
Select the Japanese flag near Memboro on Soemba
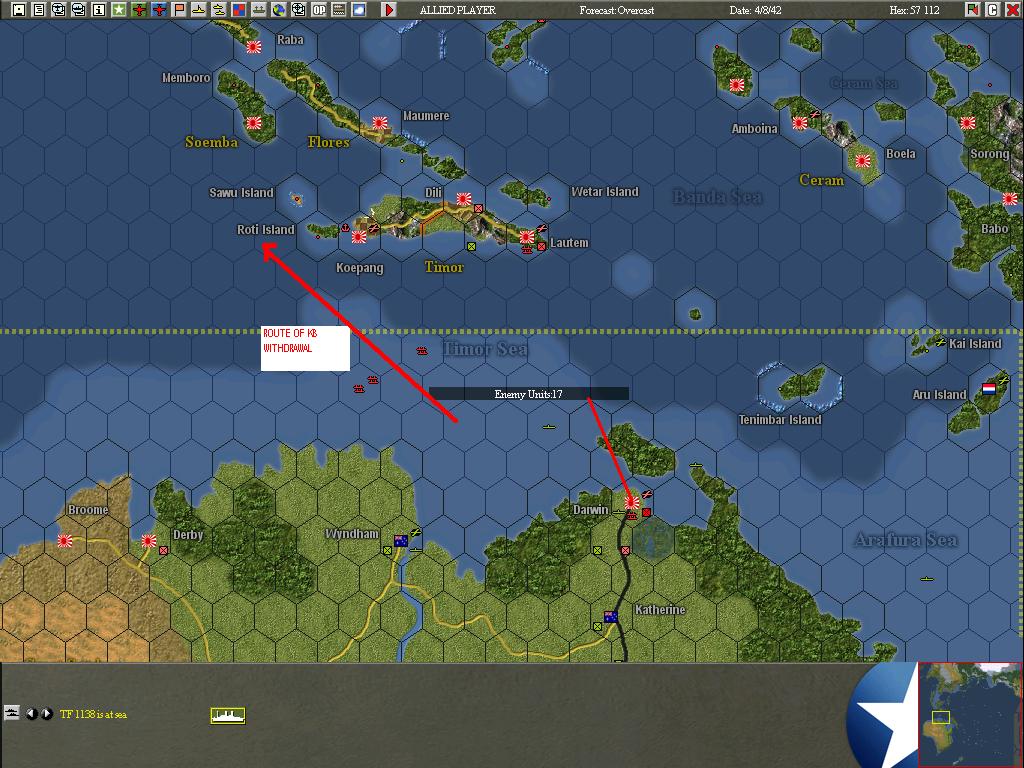[x=254, y=122]
